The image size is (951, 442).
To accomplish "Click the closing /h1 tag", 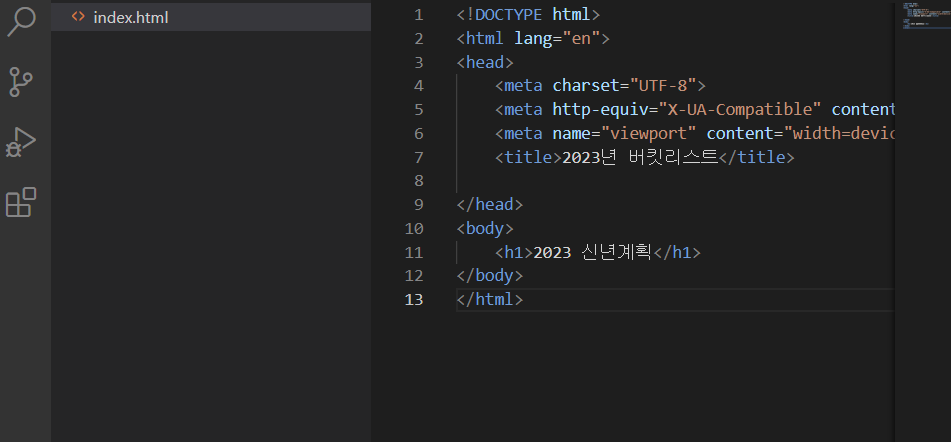I will click(x=676, y=252).
